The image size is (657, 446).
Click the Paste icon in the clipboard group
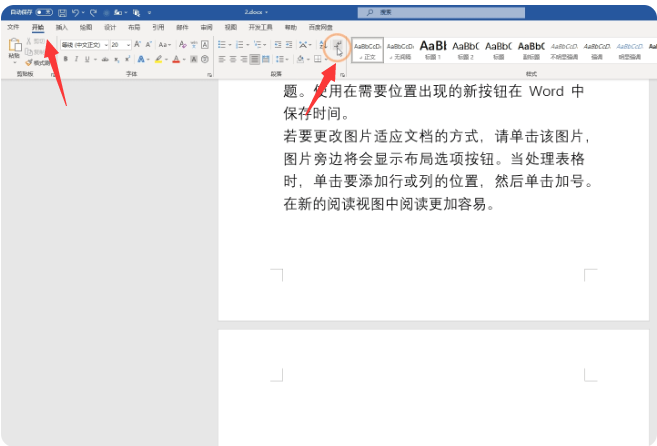pyautogui.click(x=14, y=47)
